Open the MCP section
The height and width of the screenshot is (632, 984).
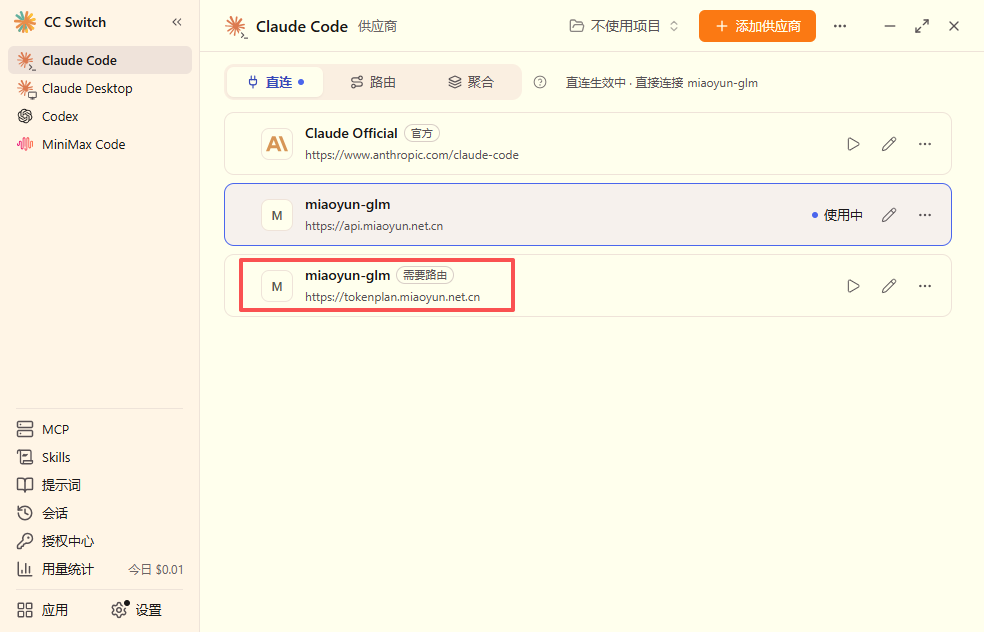(100, 429)
